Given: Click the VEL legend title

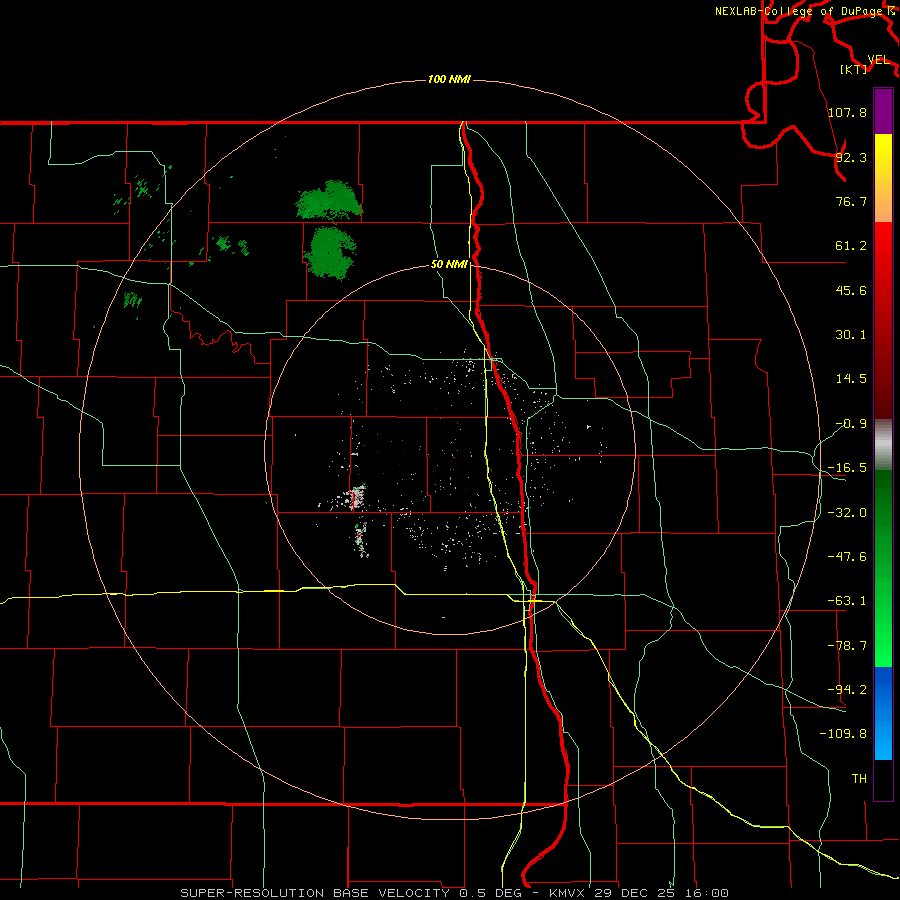Looking at the screenshot, I should click(878, 60).
